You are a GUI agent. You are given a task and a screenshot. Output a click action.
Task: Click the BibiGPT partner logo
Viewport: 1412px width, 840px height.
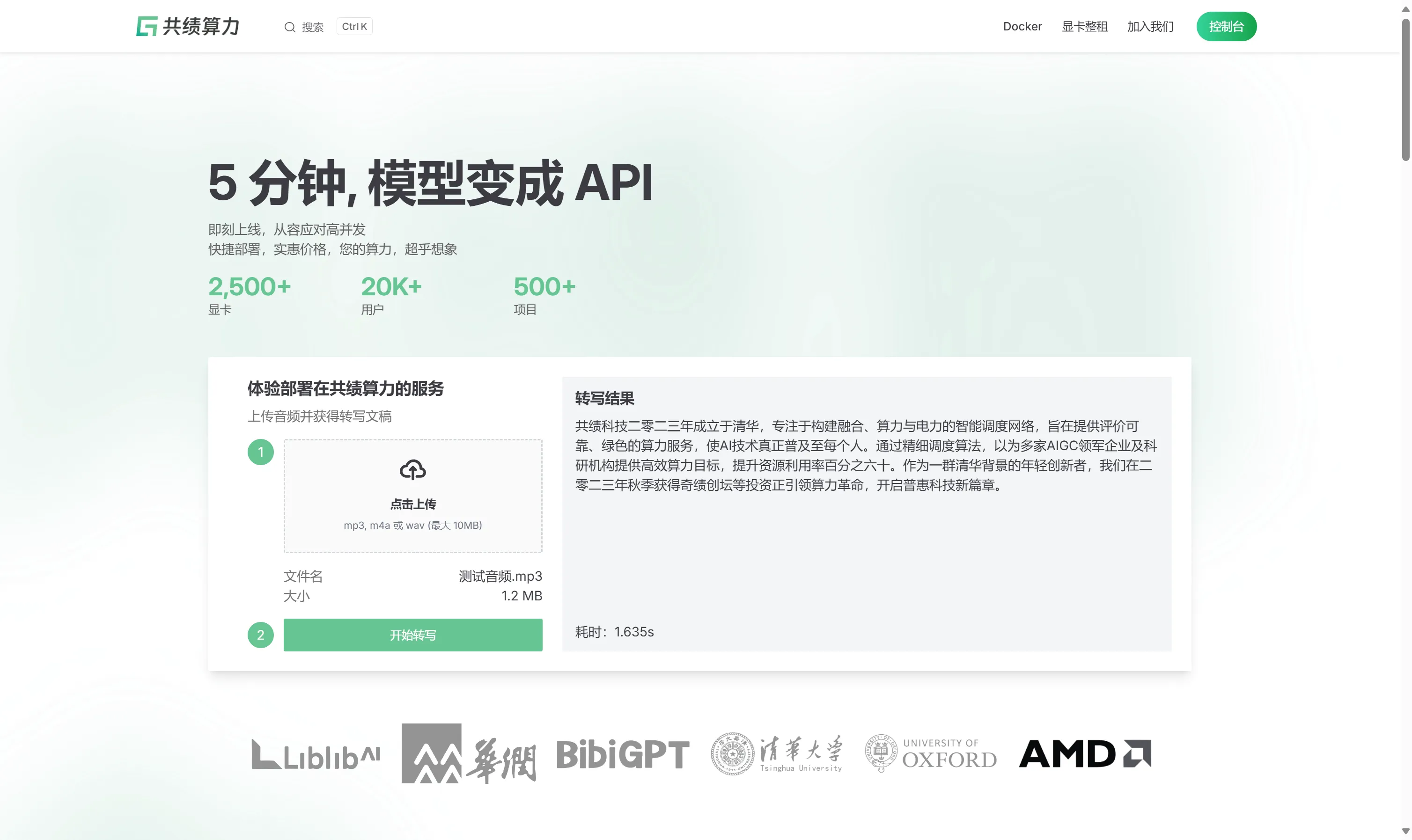[x=620, y=754]
